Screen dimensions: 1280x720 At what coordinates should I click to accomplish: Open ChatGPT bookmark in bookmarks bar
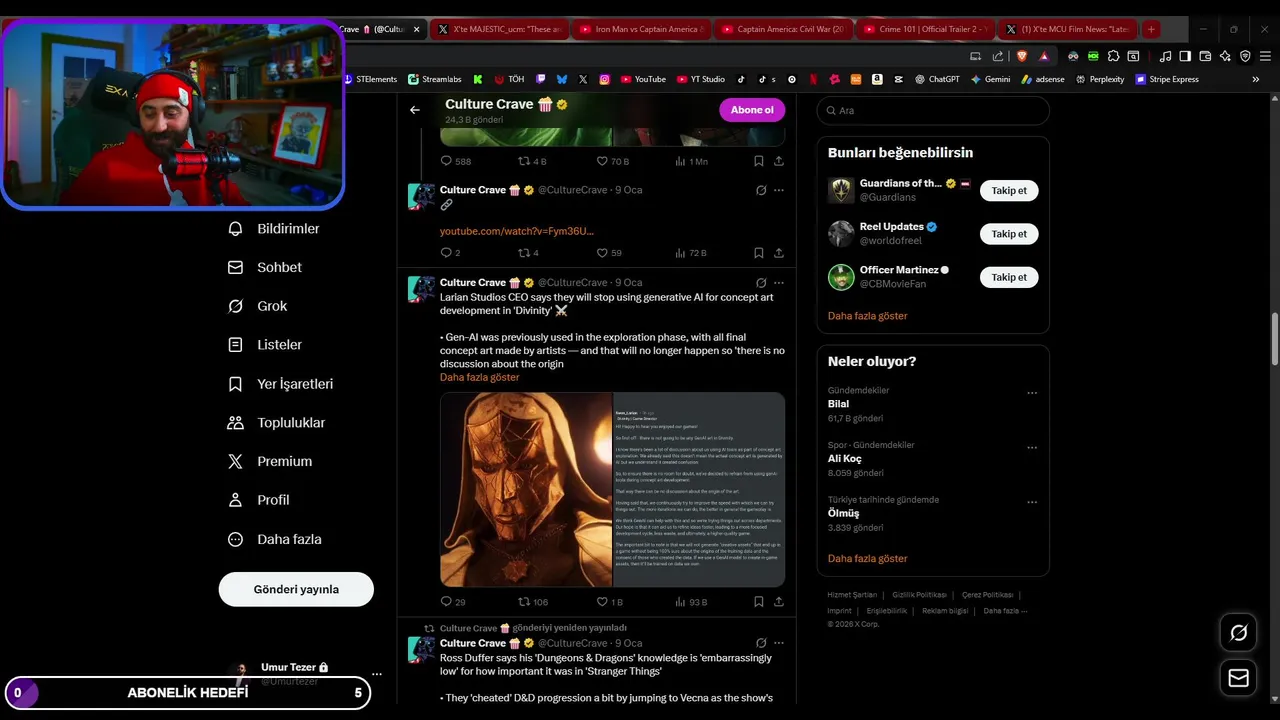click(x=936, y=79)
